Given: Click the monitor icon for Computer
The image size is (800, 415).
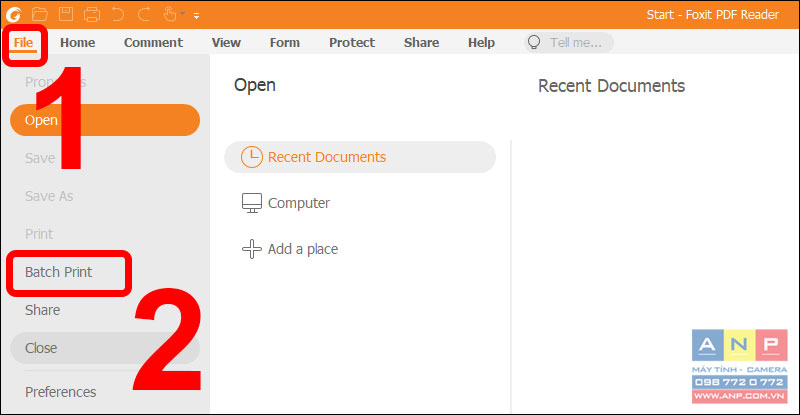Looking at the screenshot, I should coord(252,203).
